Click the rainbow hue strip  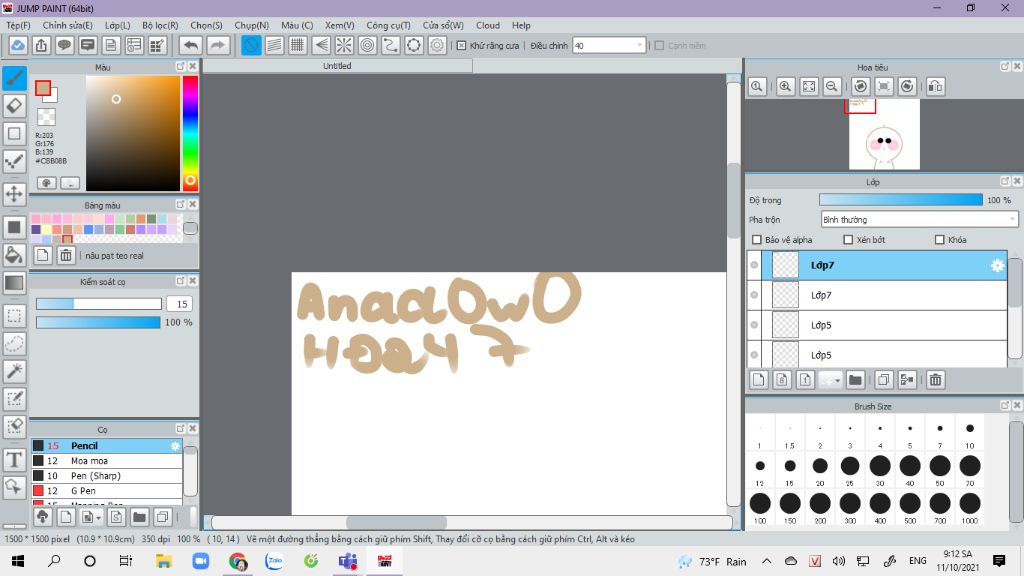(x=190, y=133)
